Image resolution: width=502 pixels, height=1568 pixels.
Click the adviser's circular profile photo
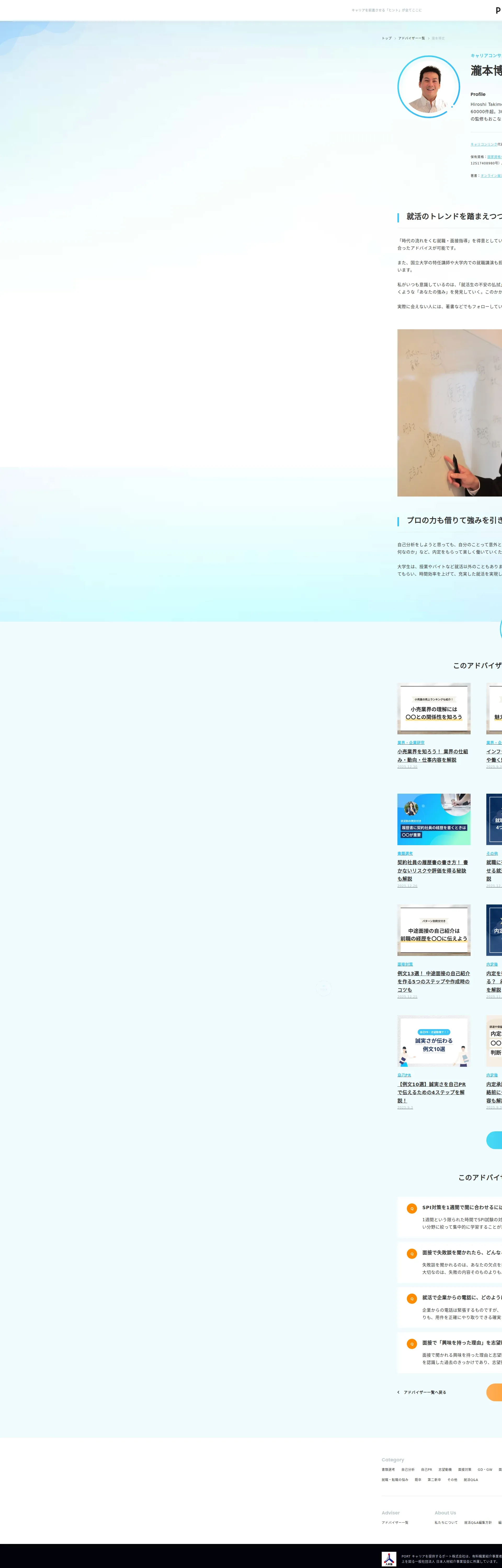click(x=429, y=87)
